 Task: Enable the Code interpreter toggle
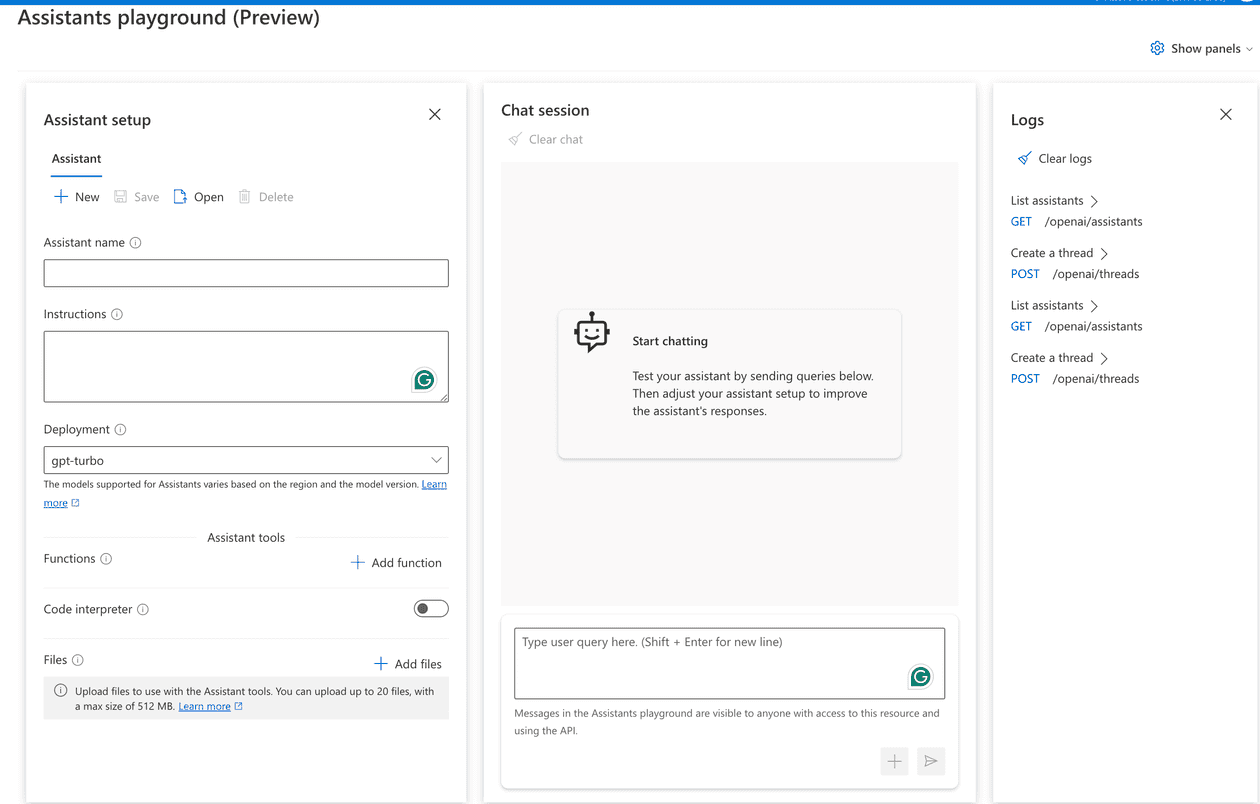431,608
